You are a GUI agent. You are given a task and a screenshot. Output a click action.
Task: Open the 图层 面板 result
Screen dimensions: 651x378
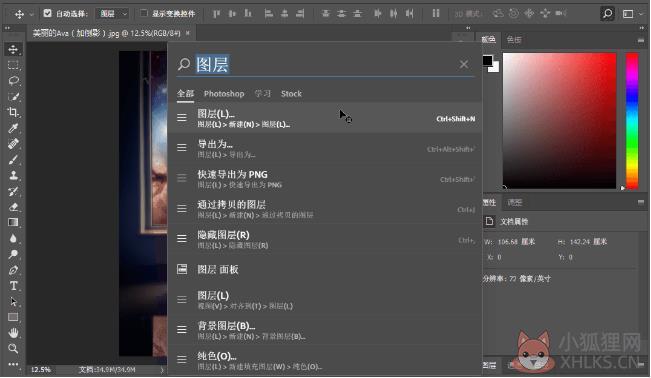[x=325, y=270]
